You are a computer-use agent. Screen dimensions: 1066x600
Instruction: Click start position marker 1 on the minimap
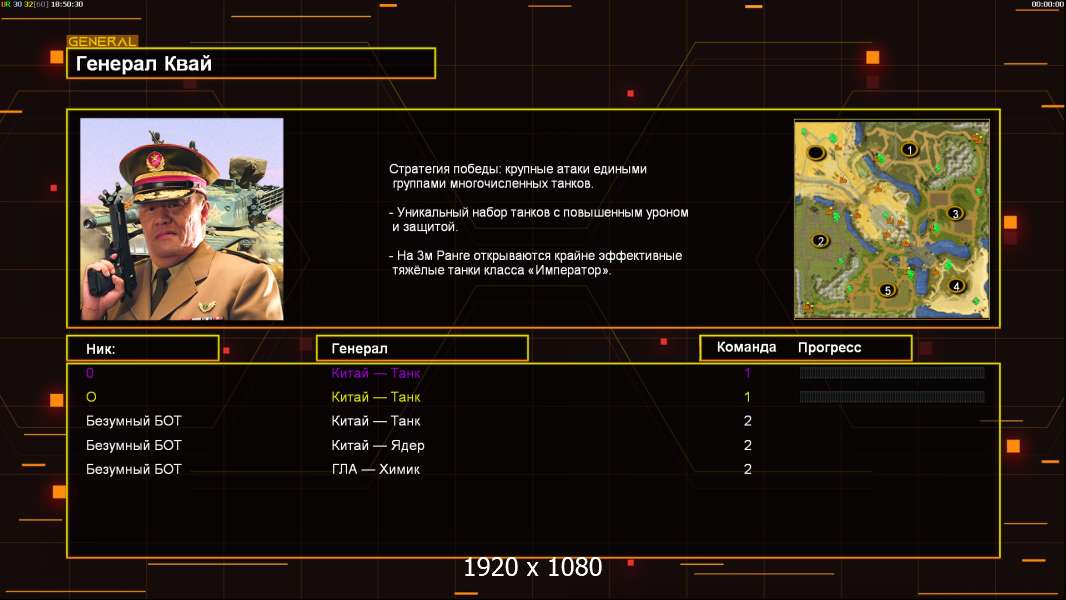click(x=909, y=149)
